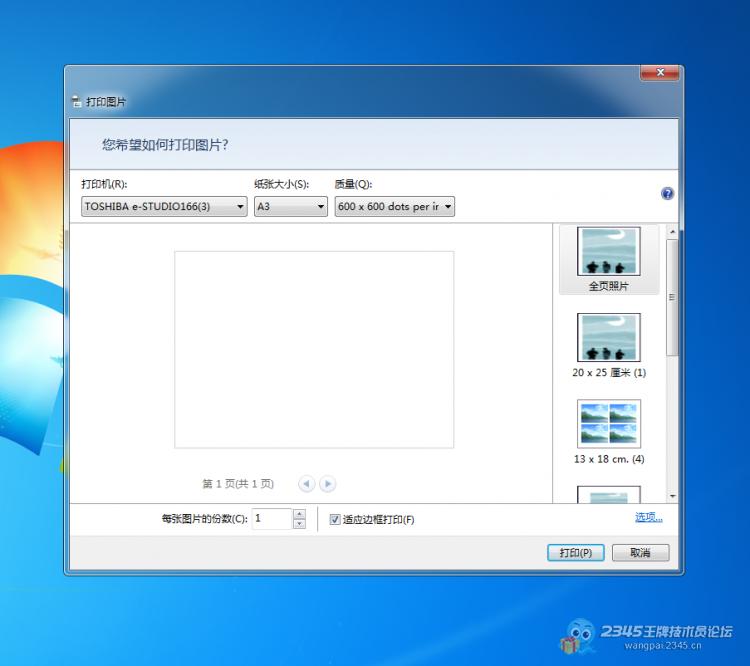The image size is (750, 666).
Task: Click the layout list scroll down arrow
Action: coord(673,496)
